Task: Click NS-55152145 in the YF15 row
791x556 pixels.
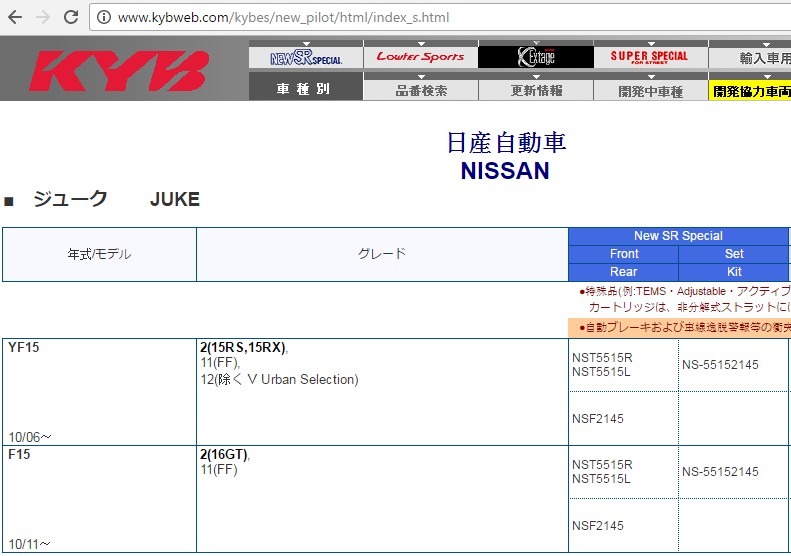Action: click(720, 365)
